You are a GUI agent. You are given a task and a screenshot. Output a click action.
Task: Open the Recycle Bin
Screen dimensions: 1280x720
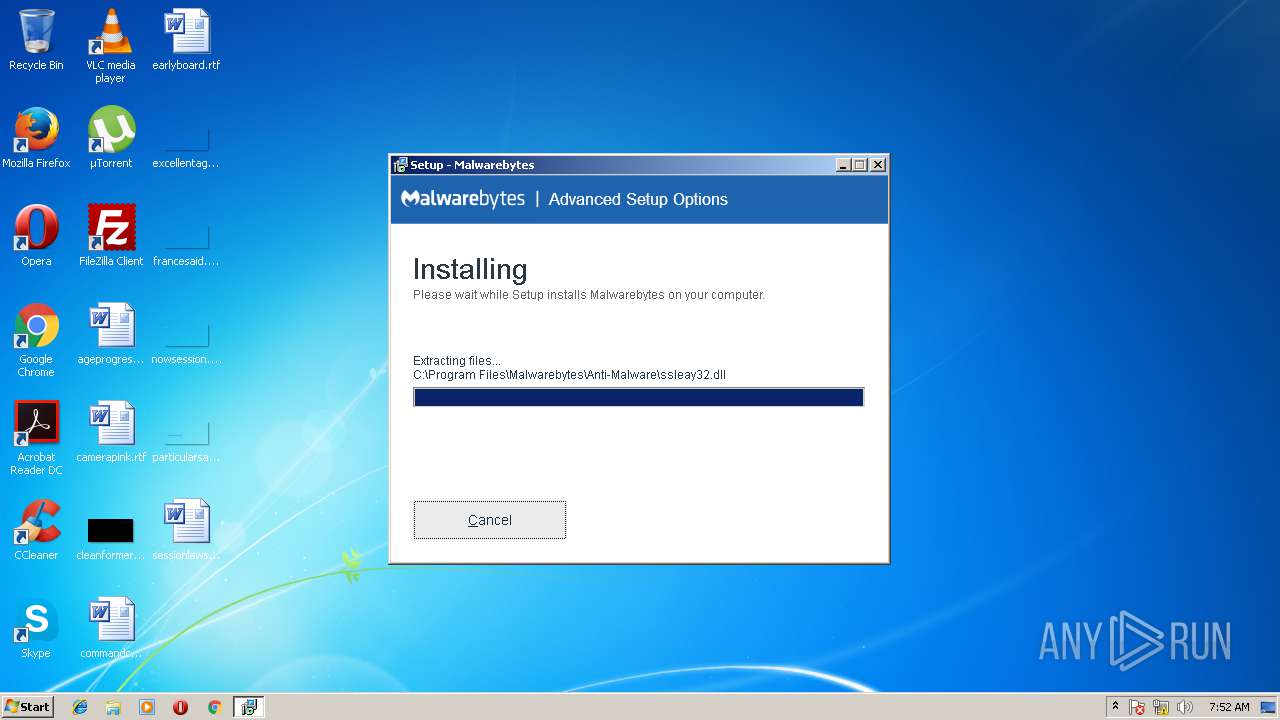(36, 40)
